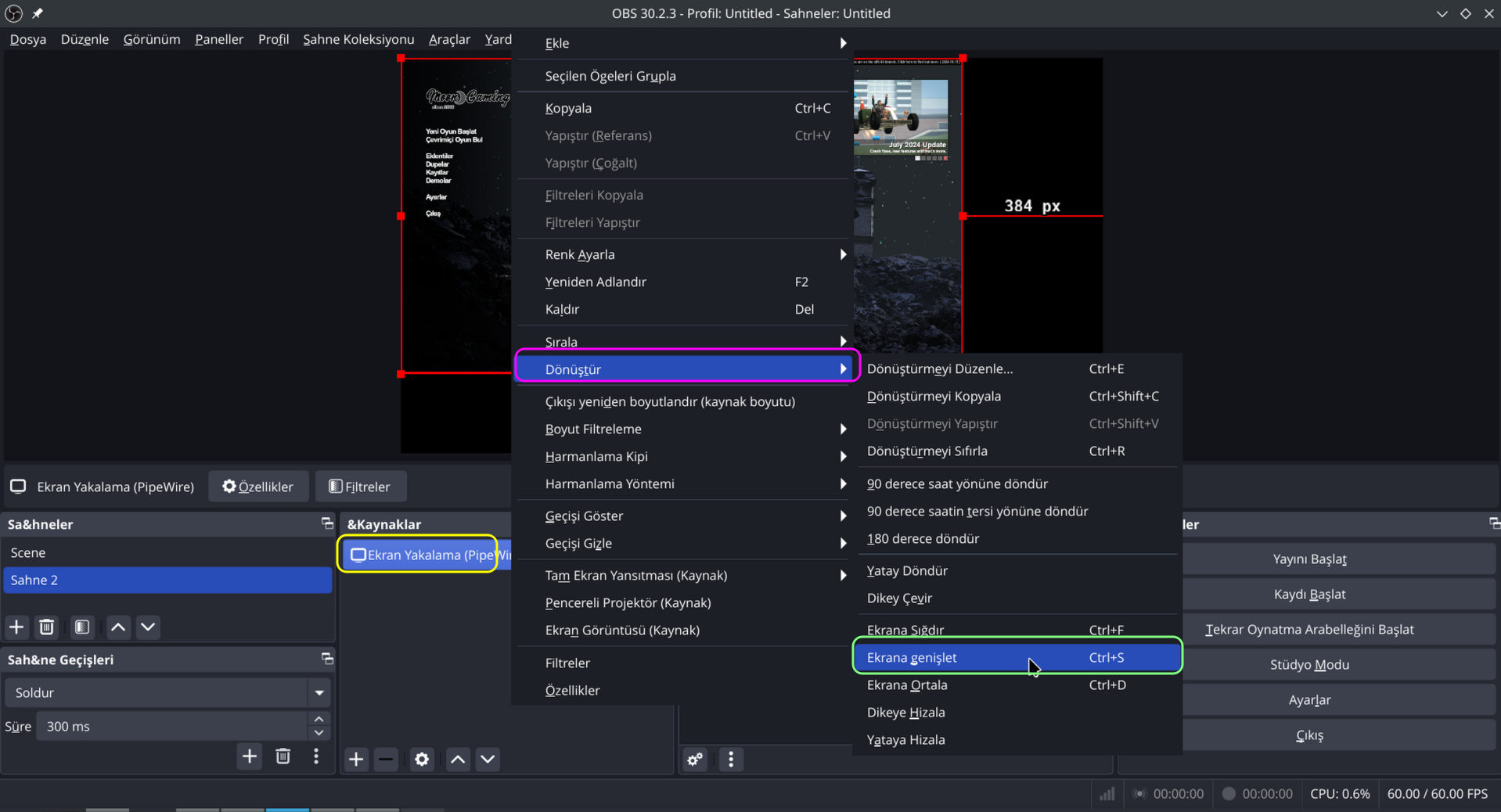Open Ayarlar from controls panel
1501x812 pixels.
tap(1309, 699)
